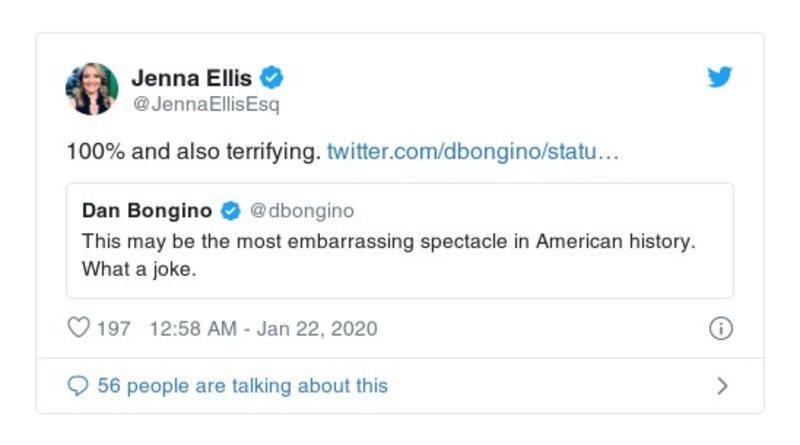This screenshot has width=800, height=445.
Task: Click Dan Bongino's verified badge
Action: [x=230, y=211]
